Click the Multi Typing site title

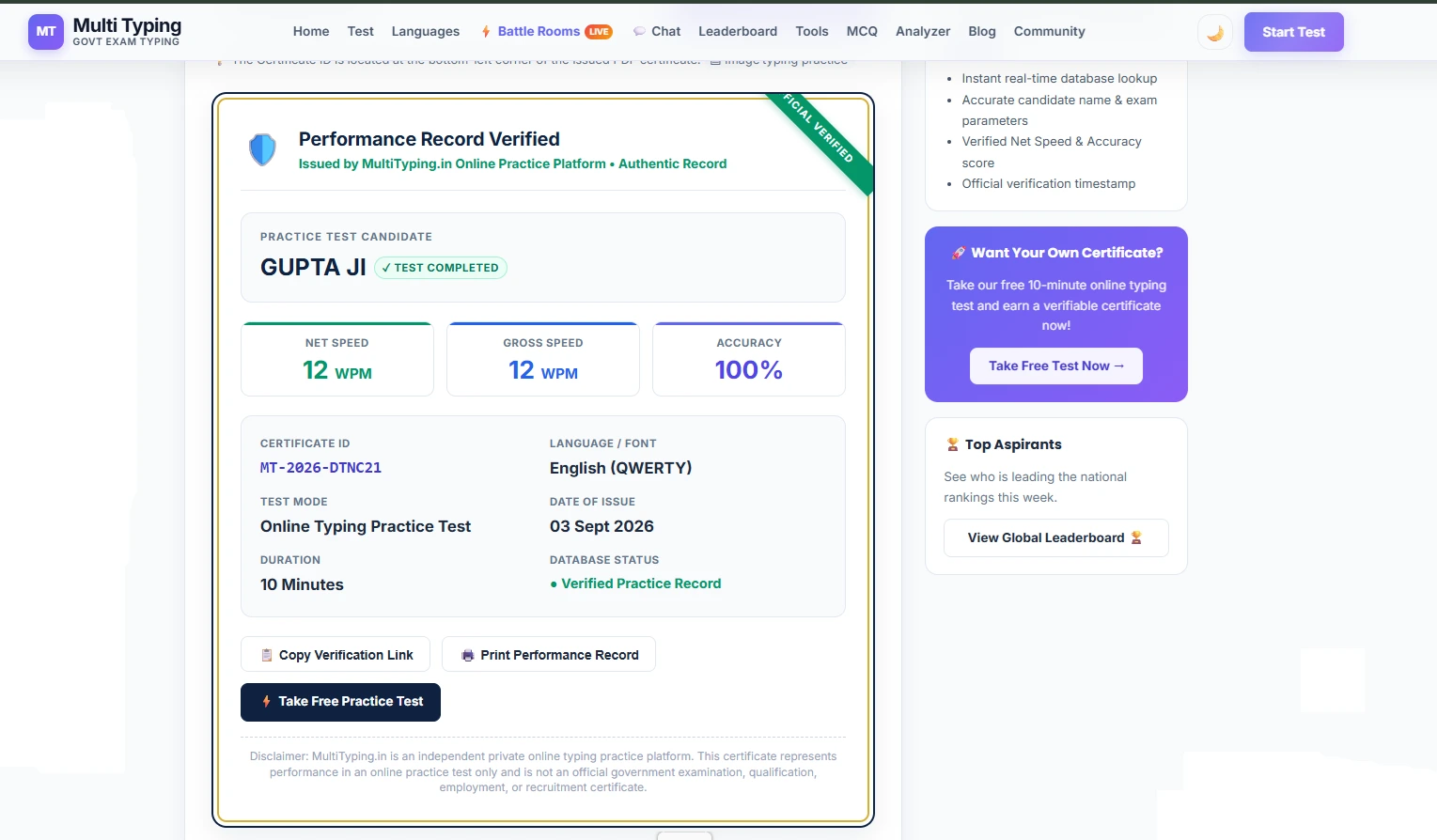(x=127, y=25)
